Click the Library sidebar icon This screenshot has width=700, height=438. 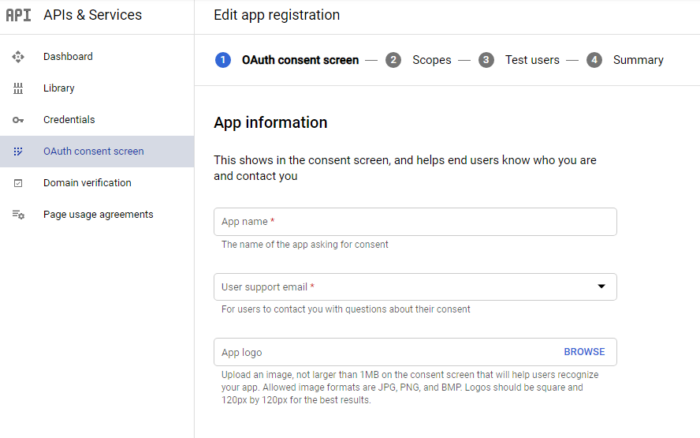18,88
